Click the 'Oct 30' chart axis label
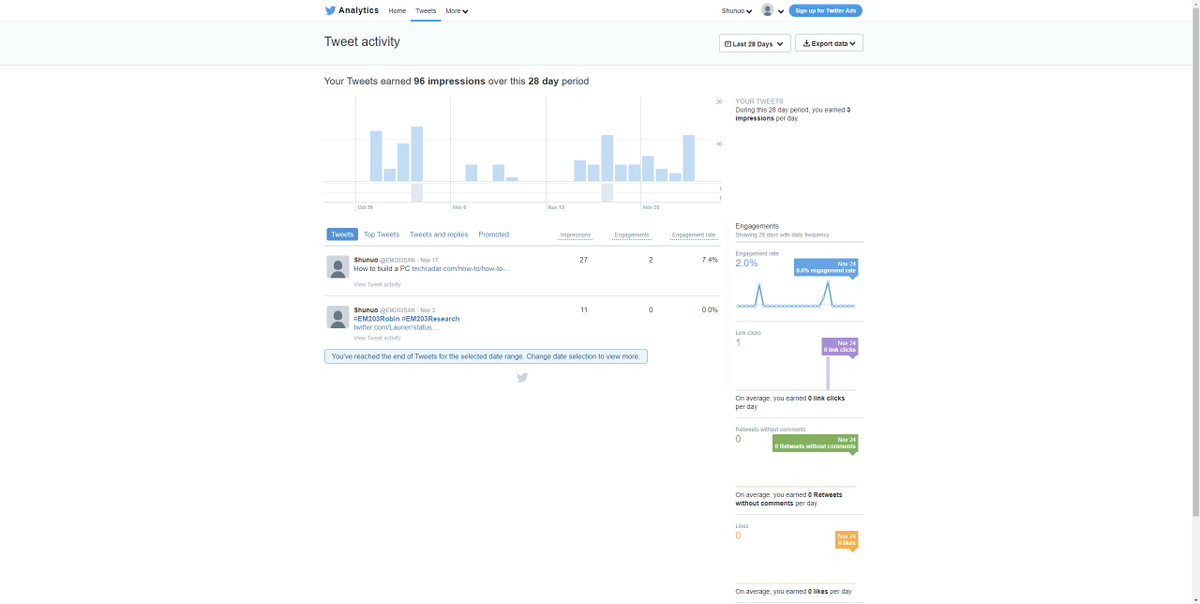 pos(365,207)
